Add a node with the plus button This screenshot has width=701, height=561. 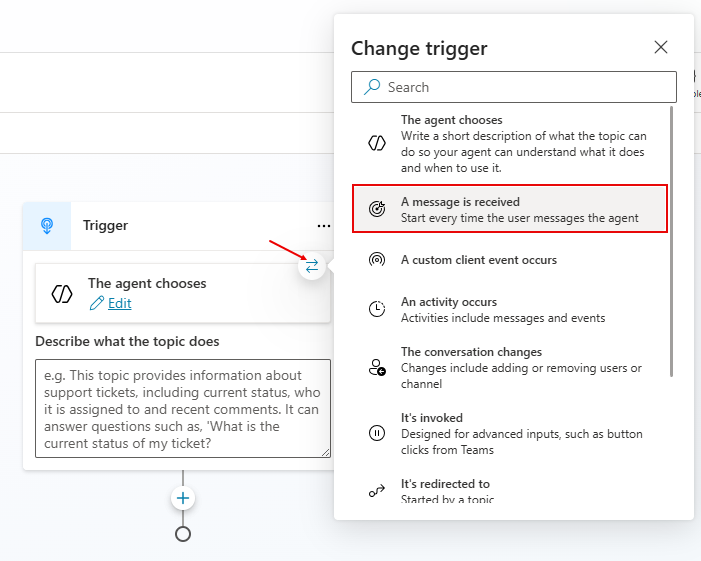coord(183,498)
